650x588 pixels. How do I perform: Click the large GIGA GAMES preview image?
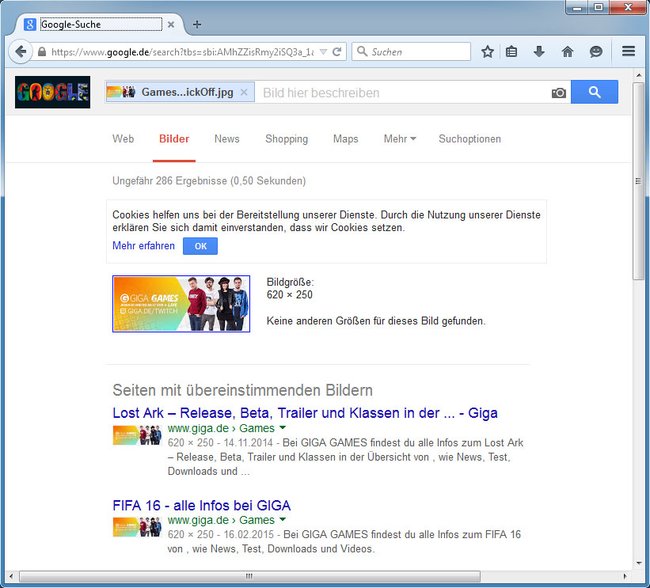pos(181,304)
